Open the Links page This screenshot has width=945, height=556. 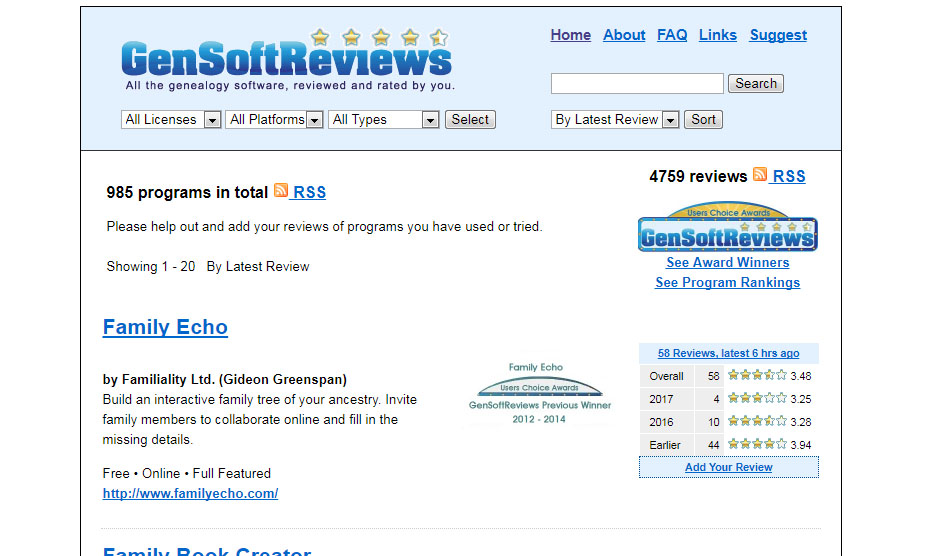click(718, 35)
